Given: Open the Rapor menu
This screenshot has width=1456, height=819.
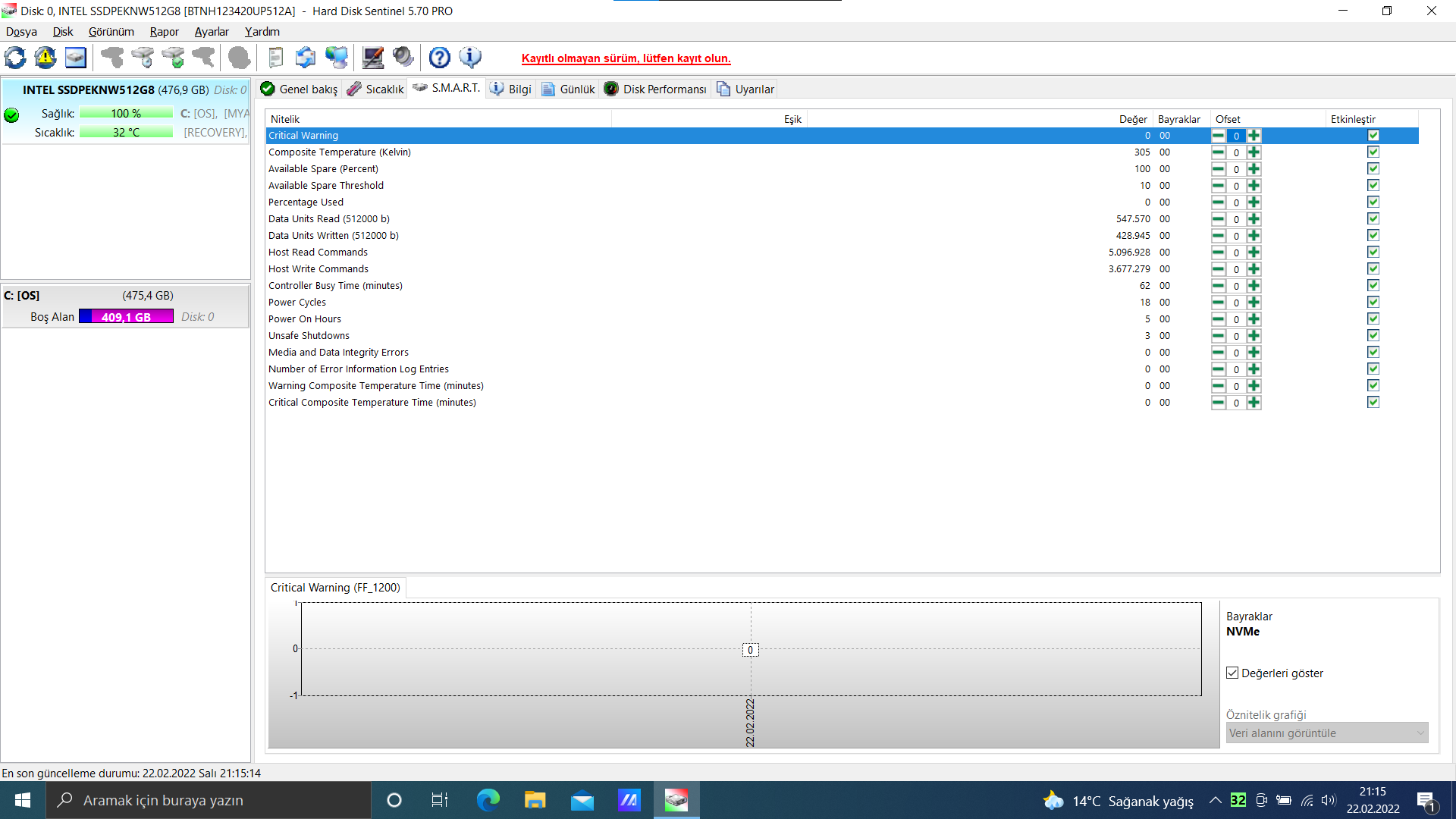Looking at the screenshot, I should point(165,32).
